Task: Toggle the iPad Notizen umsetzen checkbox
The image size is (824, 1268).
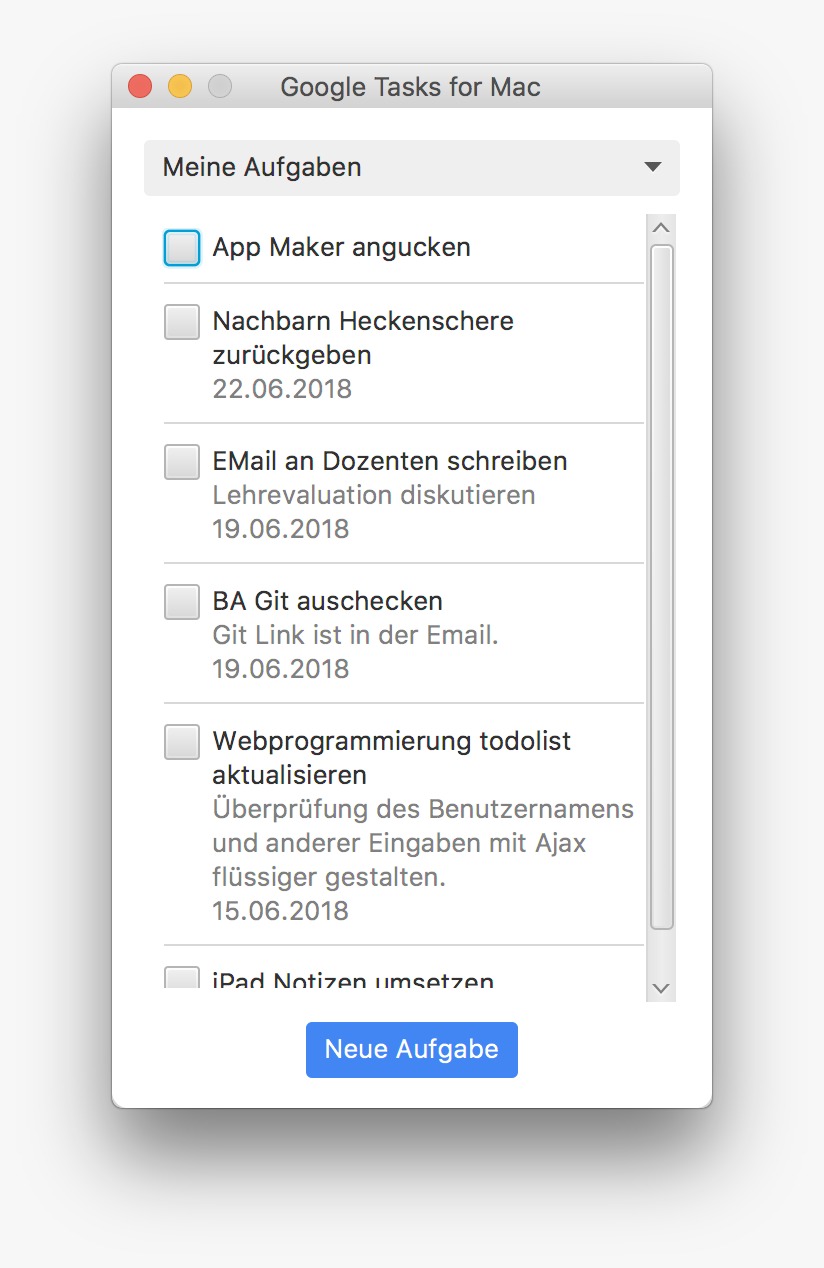Action: [x=182, y=978]
